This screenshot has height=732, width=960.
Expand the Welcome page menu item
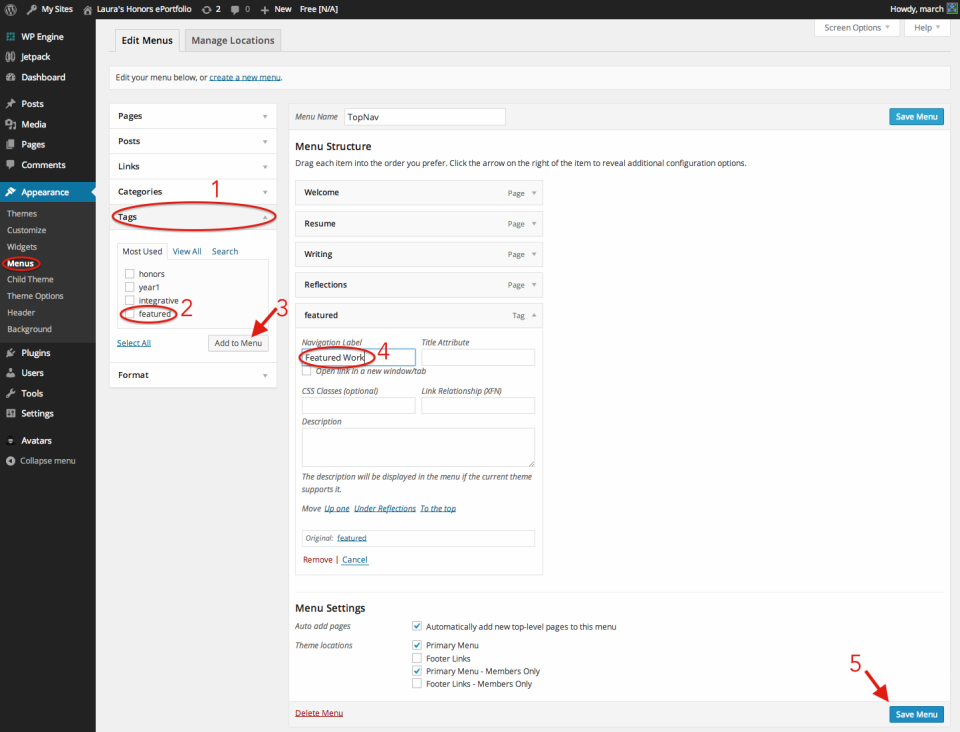pyautogui.click(x=534, y=193)
